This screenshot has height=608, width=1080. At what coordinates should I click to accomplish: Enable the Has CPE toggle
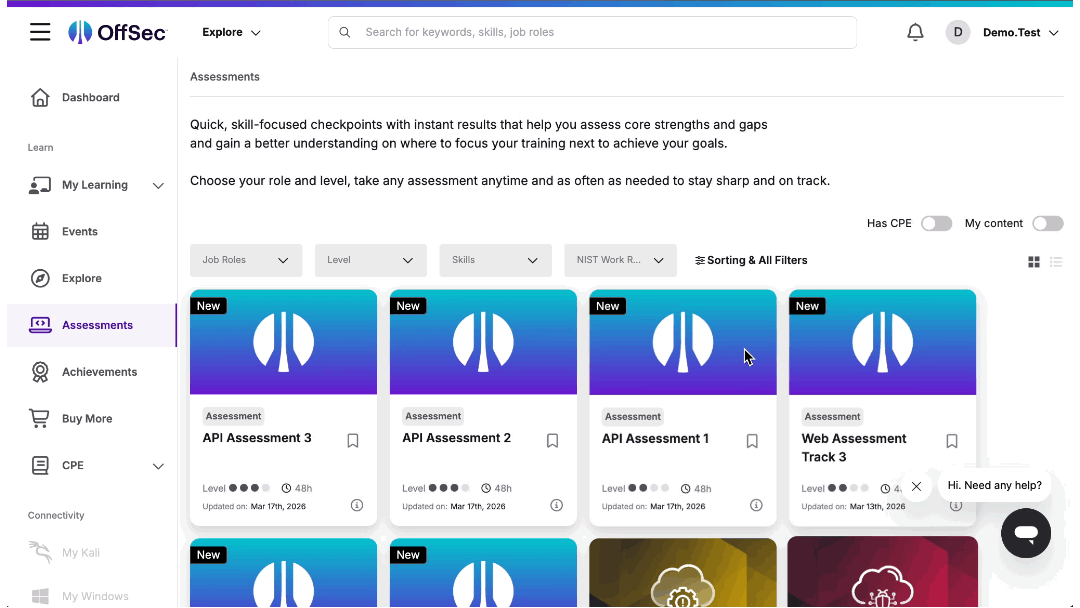click(936, 223)
